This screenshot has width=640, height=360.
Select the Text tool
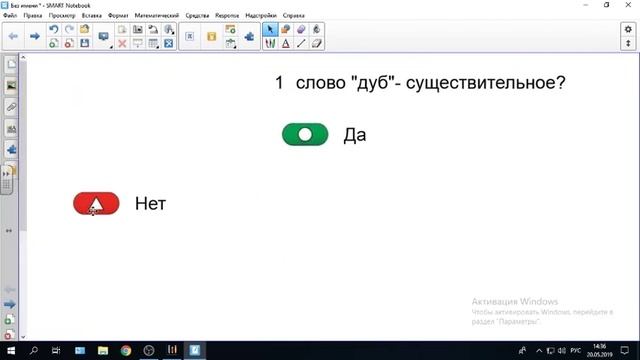pos(285,43)
